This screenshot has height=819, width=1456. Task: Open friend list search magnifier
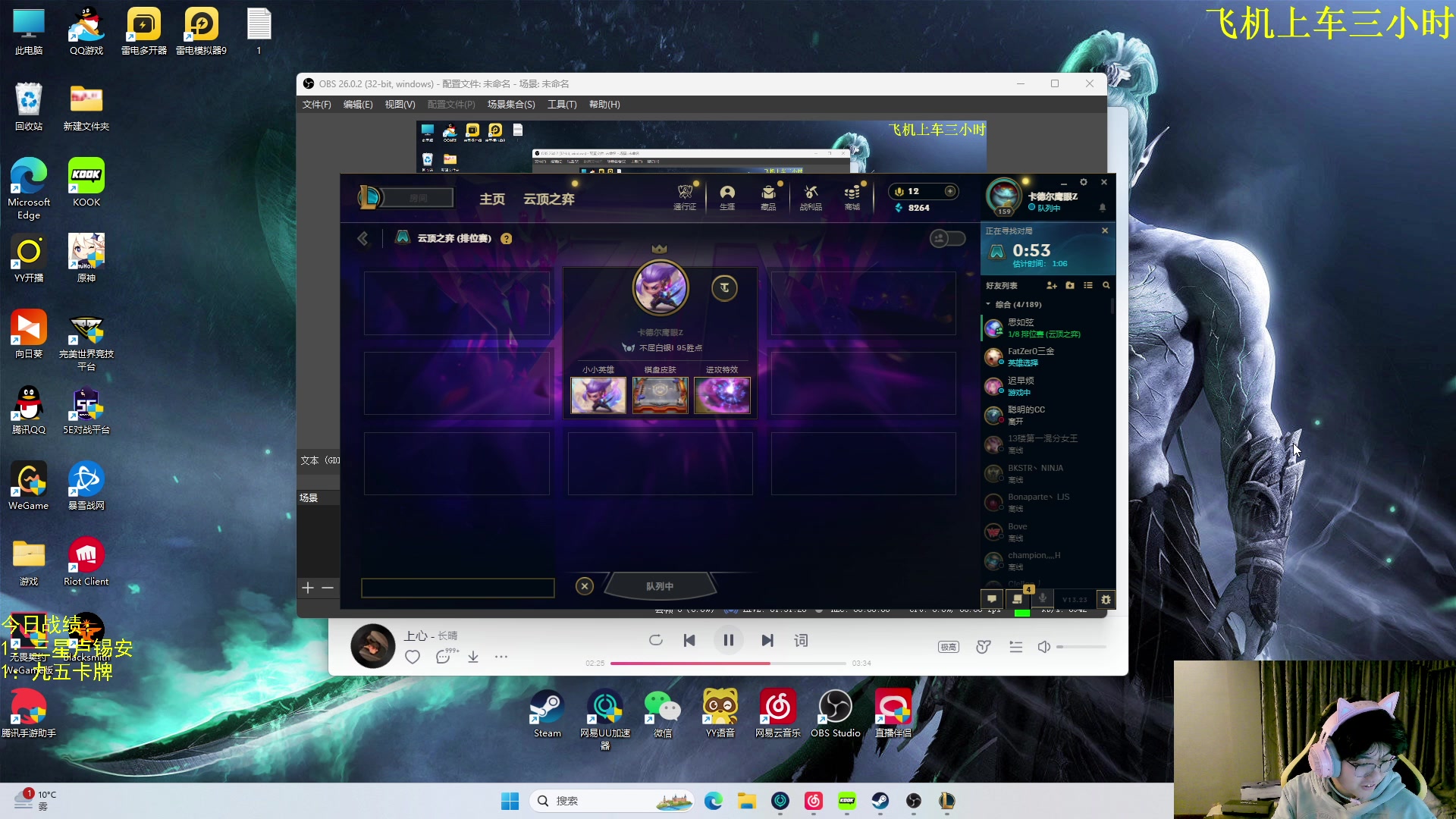pos(1106,286)
